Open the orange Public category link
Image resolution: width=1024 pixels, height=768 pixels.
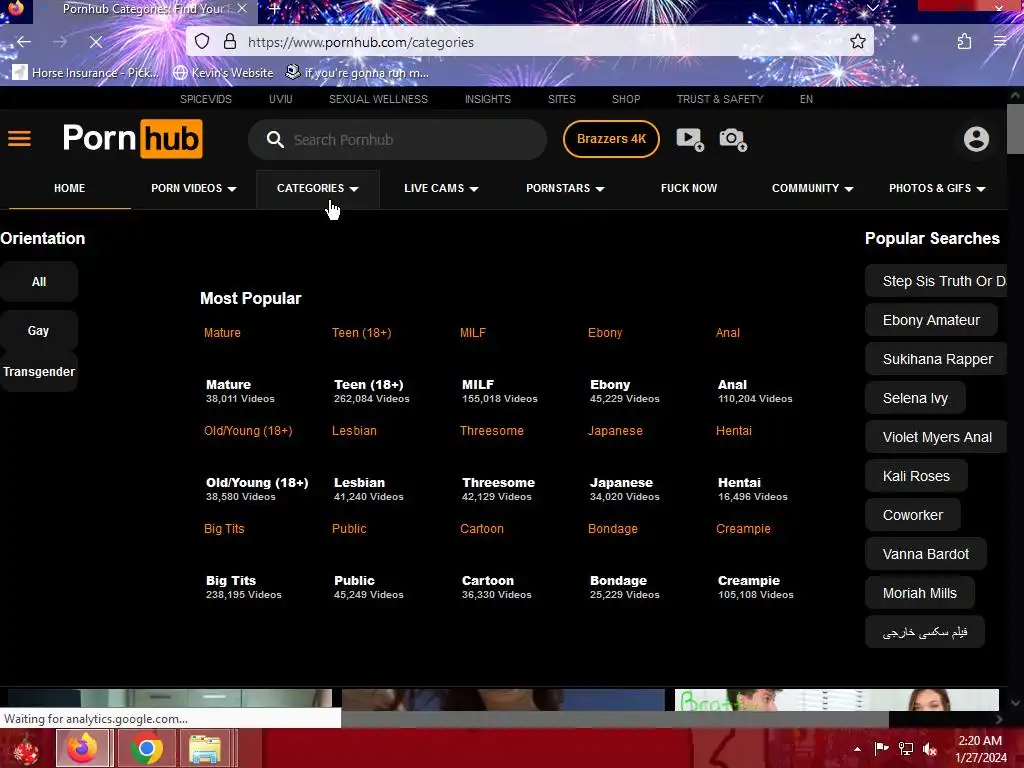pos(349,529)
